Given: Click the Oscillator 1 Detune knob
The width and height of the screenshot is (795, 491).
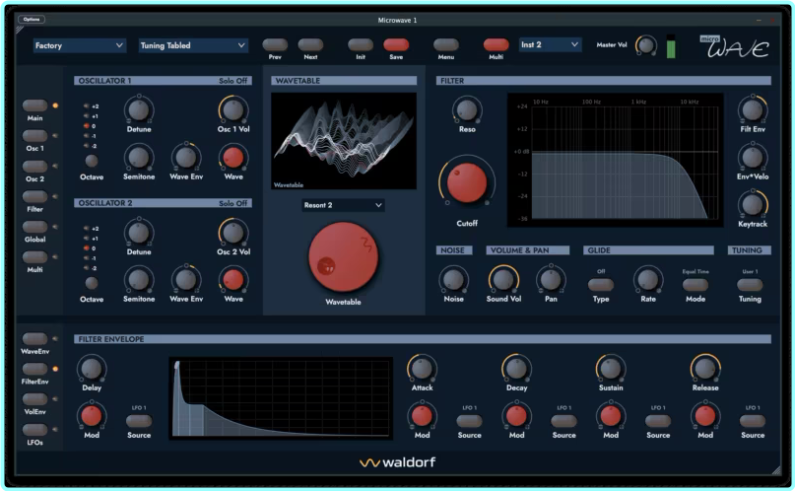Looking at the screenshot, I should click(x=139, y=110).
